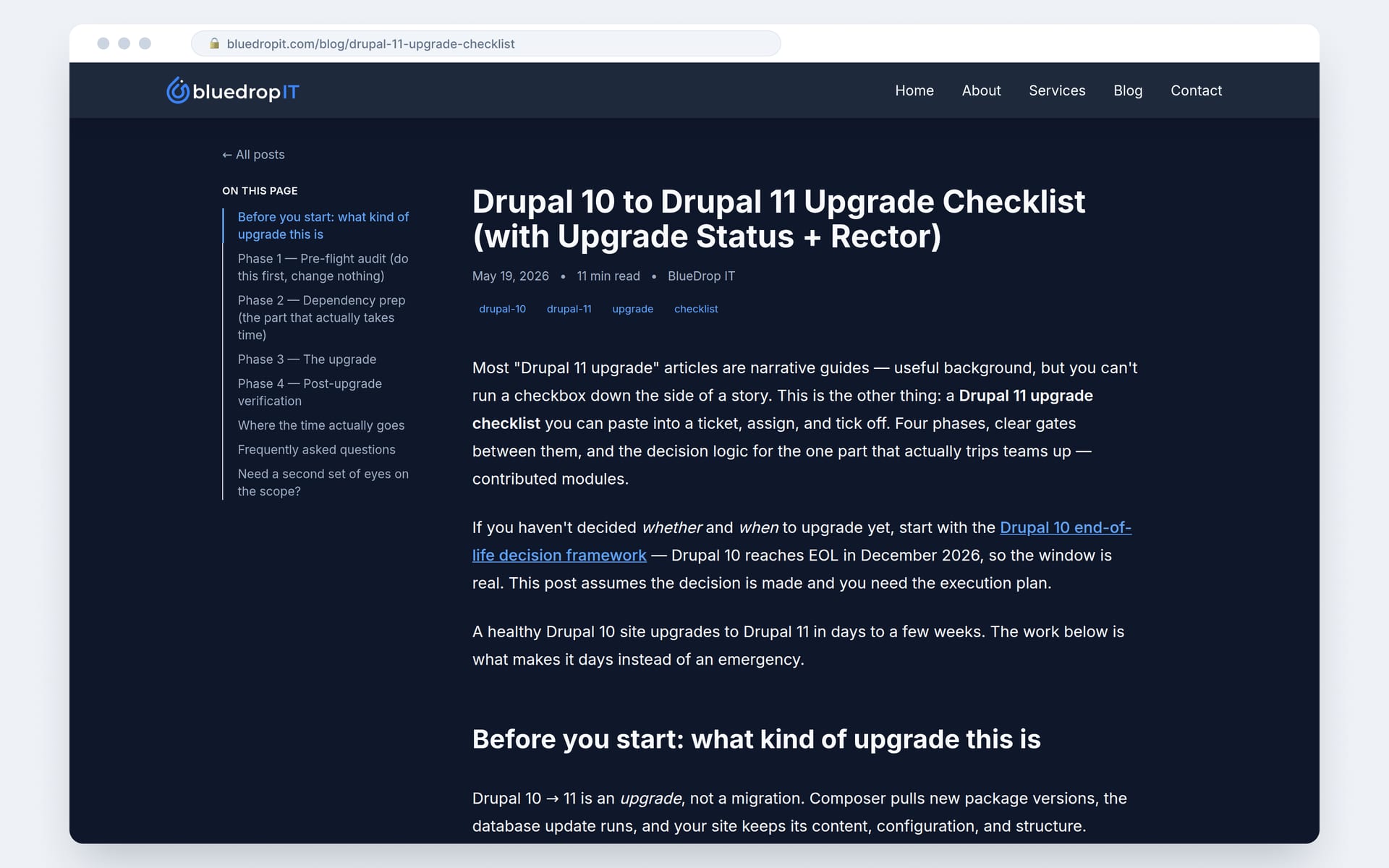
Task: Jump to 'Need a second set of eyes'
Action: point(323,482)
